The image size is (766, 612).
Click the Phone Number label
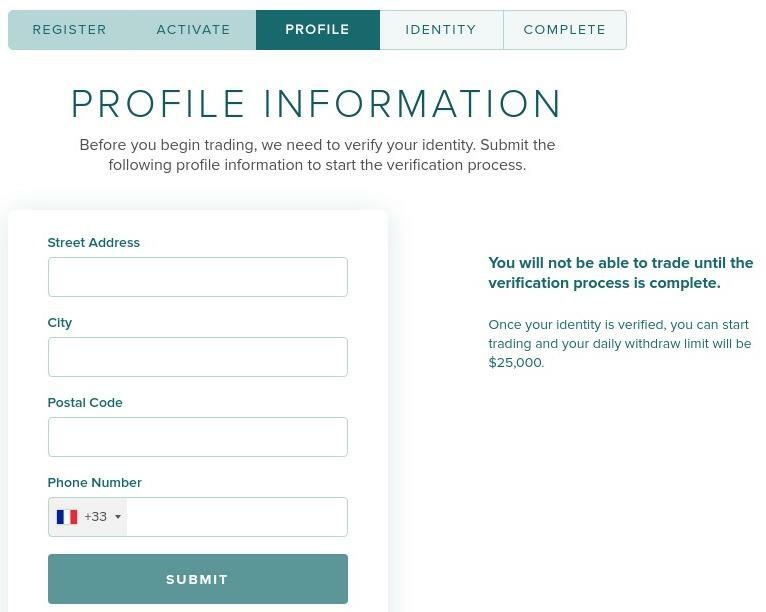pos(94,483)
